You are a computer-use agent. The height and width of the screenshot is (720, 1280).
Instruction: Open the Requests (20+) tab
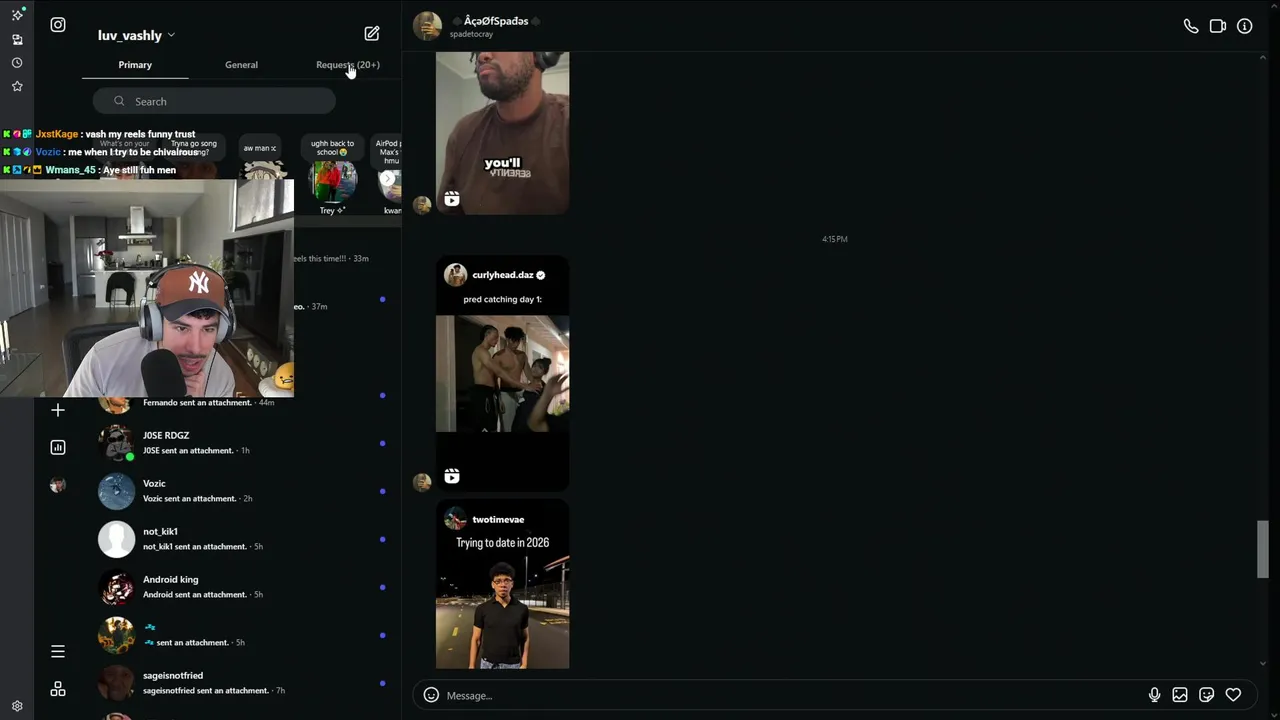point(348,65)
